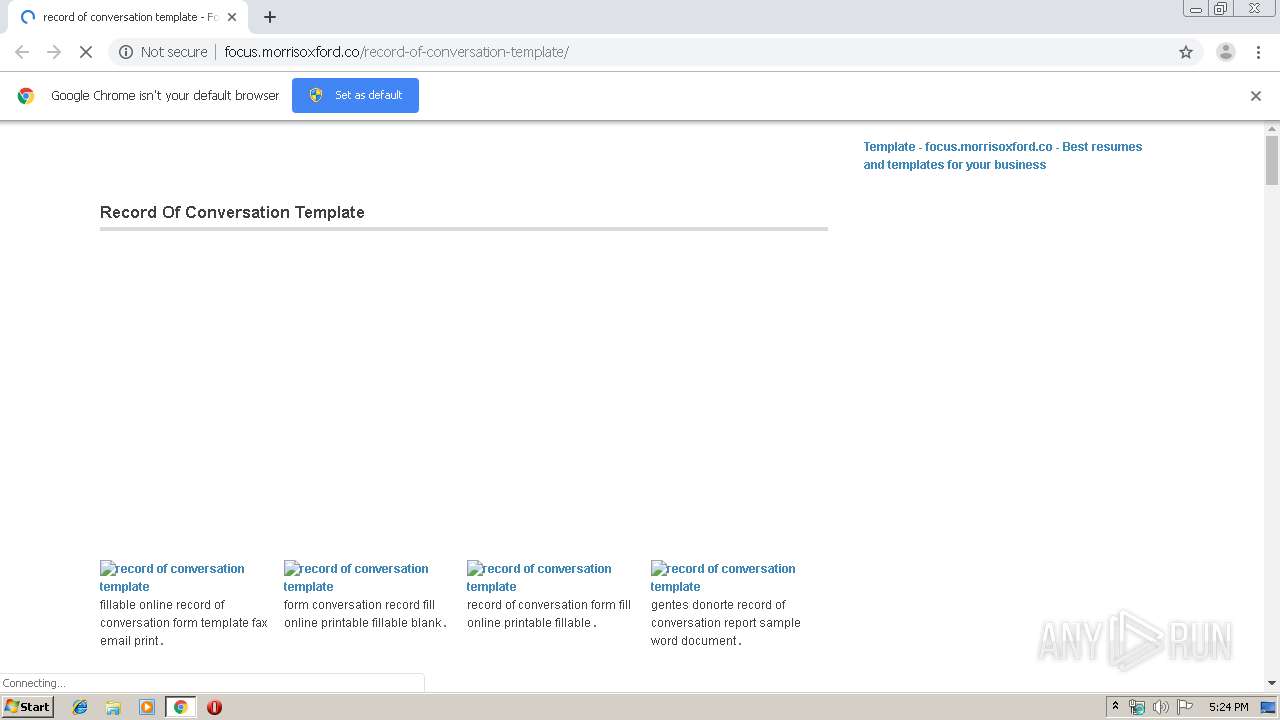Image resolution: width=1280 pixels, height=720 pixels.
Task: Go forward to the next page
Action: tap(54, 52)
